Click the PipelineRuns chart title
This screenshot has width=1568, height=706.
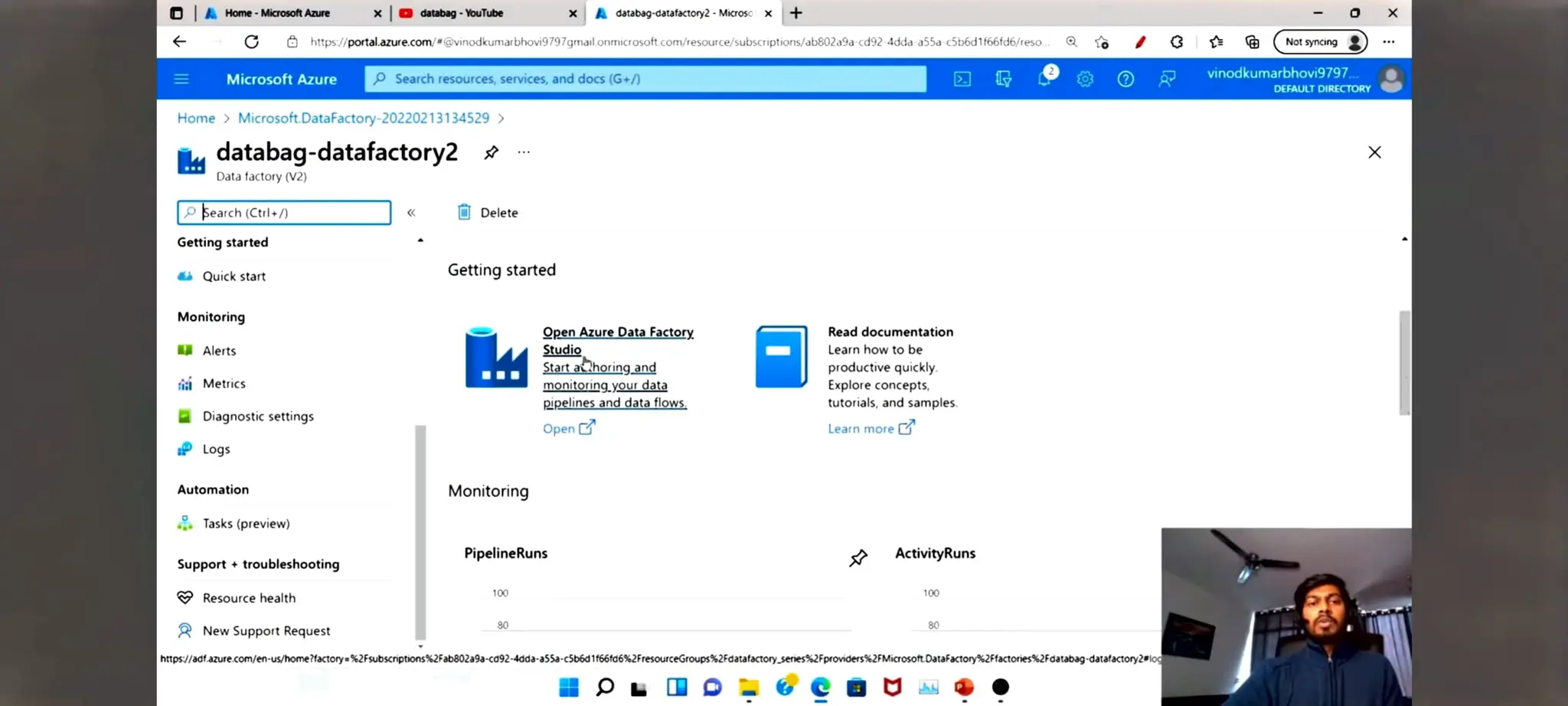(506, 554)
